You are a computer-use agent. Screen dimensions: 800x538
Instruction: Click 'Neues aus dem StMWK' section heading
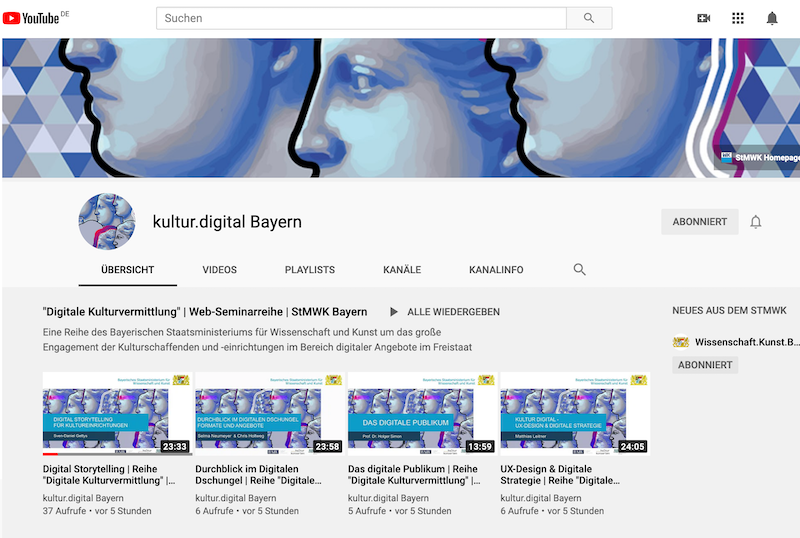729,310
